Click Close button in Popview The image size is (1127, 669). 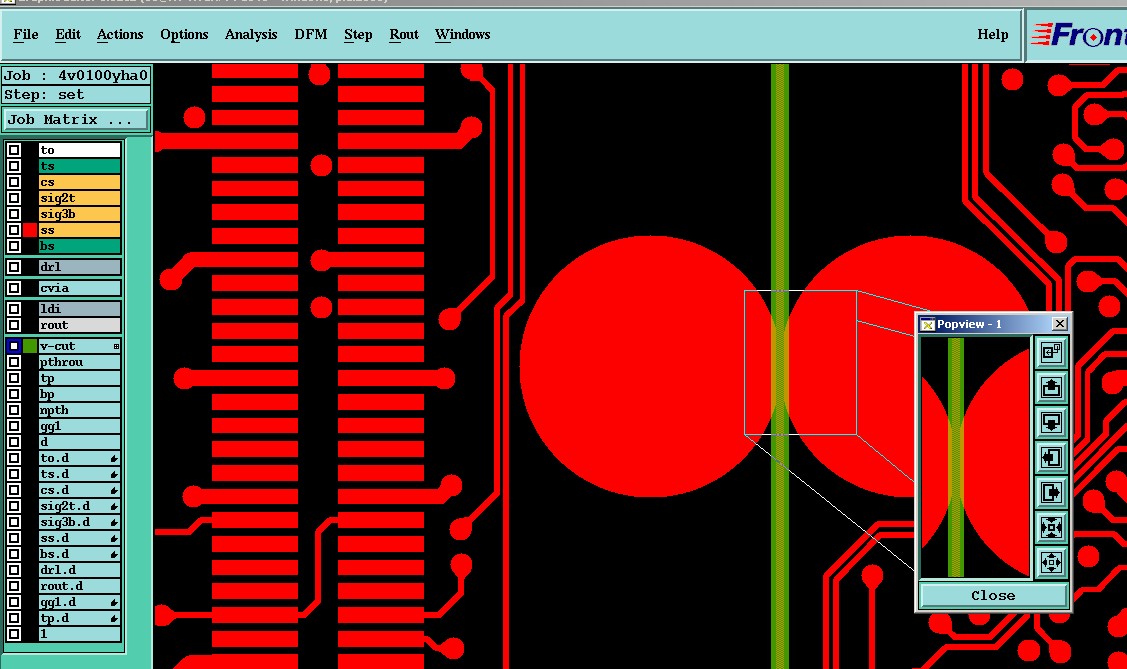pos(993,596)
